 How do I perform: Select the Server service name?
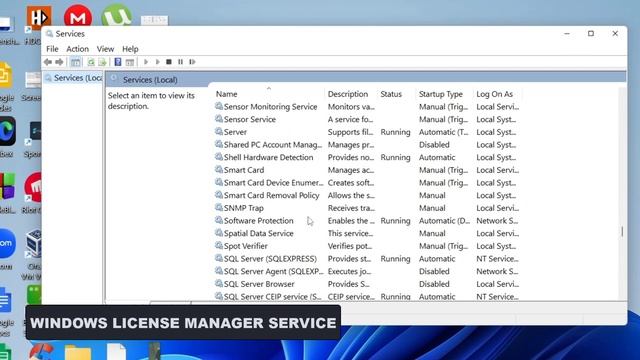(x=235, y=132)
